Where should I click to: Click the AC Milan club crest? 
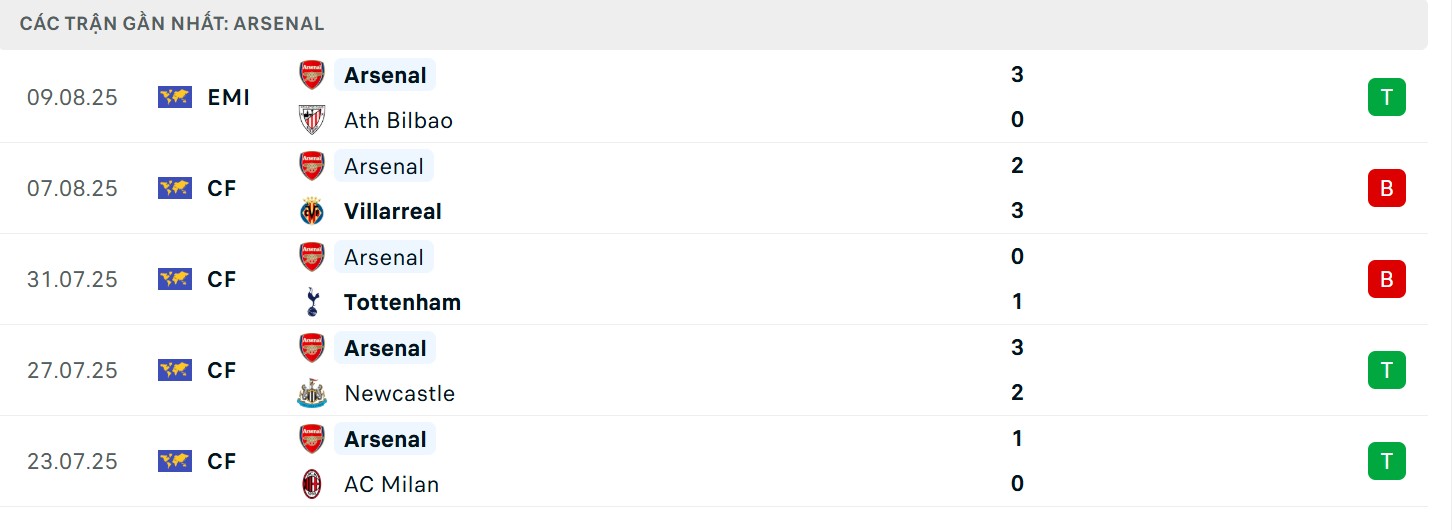tap(312, 484)
